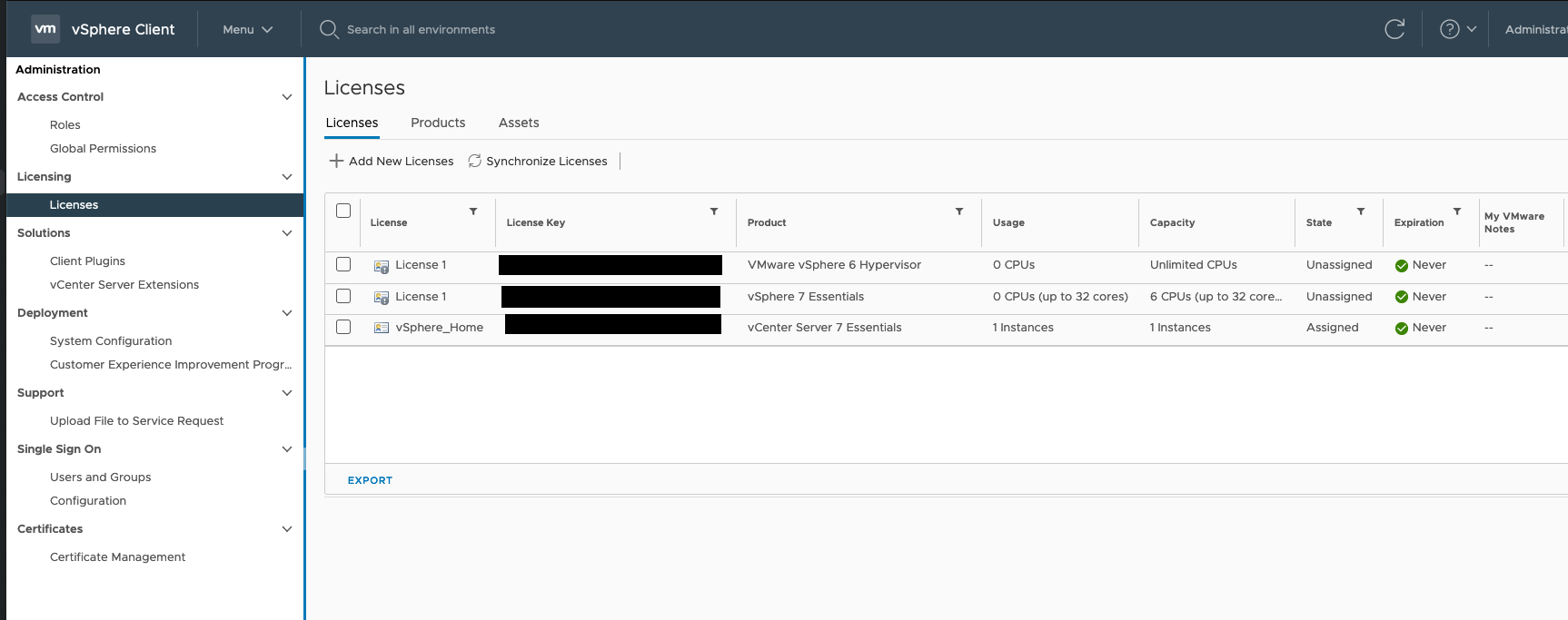Click the vSphere 7 Essentials product cell

point(806,297)
